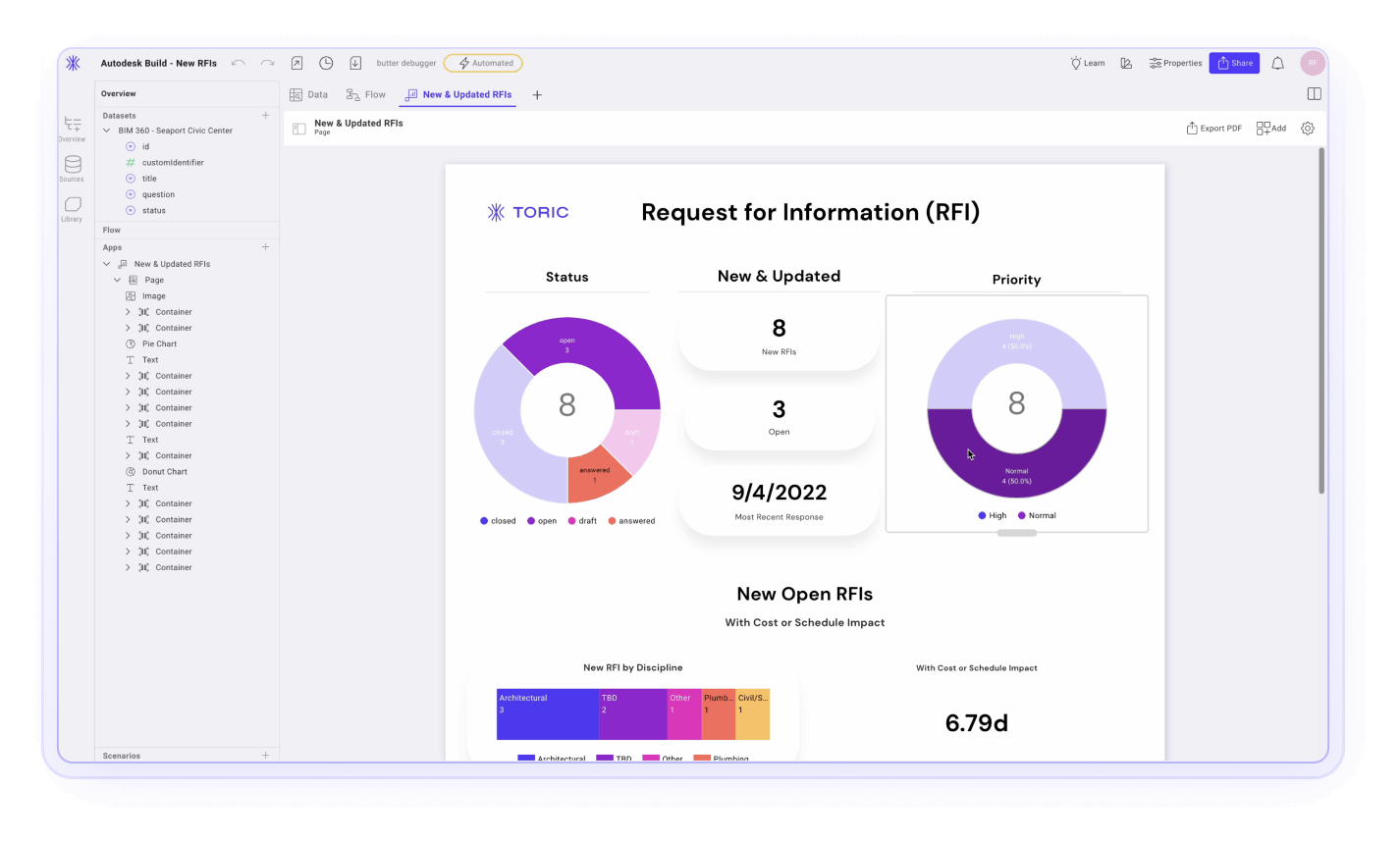Select the Pie Chart node in the Page tree
The height and width of the screenshot is (842, 1400).
(158, 342)
